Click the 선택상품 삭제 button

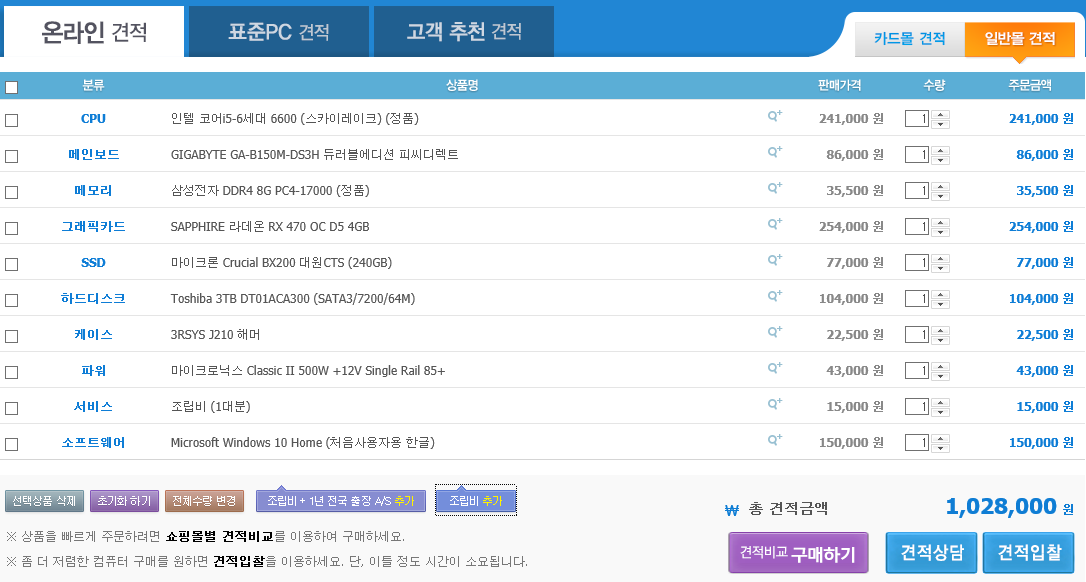click(44, 501)
